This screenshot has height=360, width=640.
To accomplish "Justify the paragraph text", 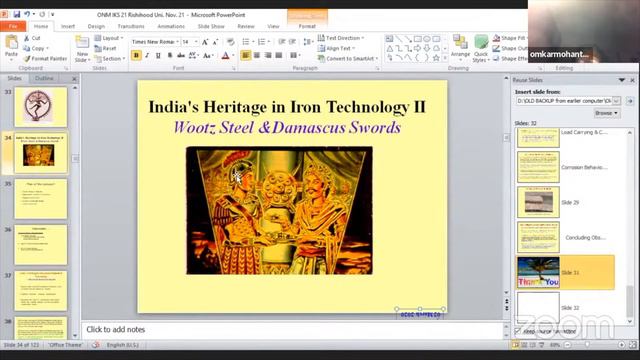I will click(279, 55).
